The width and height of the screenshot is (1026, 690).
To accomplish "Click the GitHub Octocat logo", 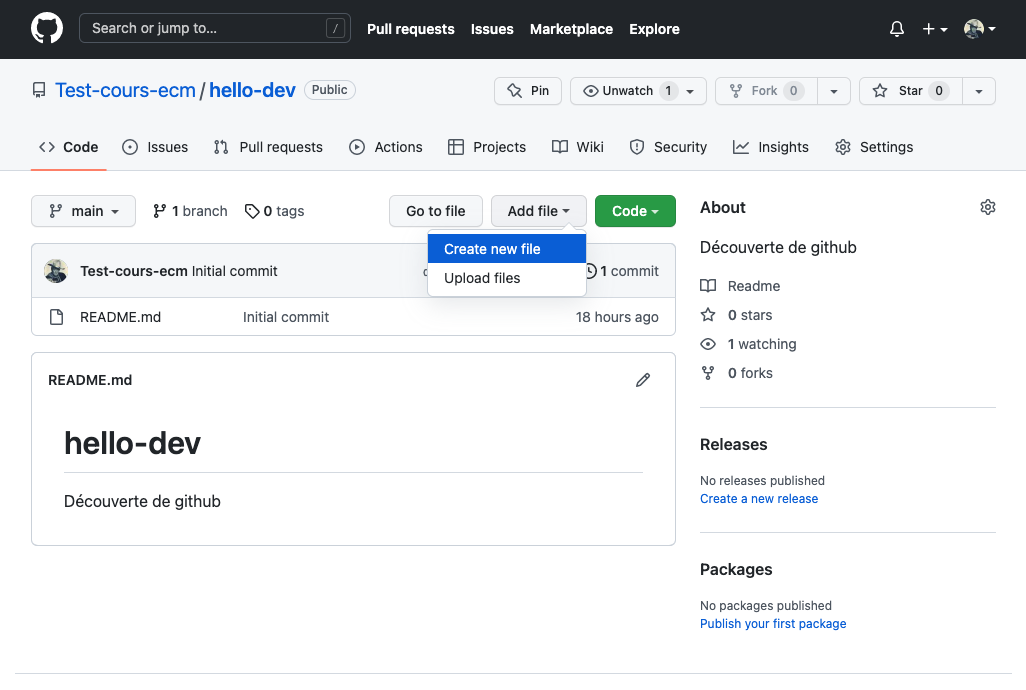I will coord(47,29).
